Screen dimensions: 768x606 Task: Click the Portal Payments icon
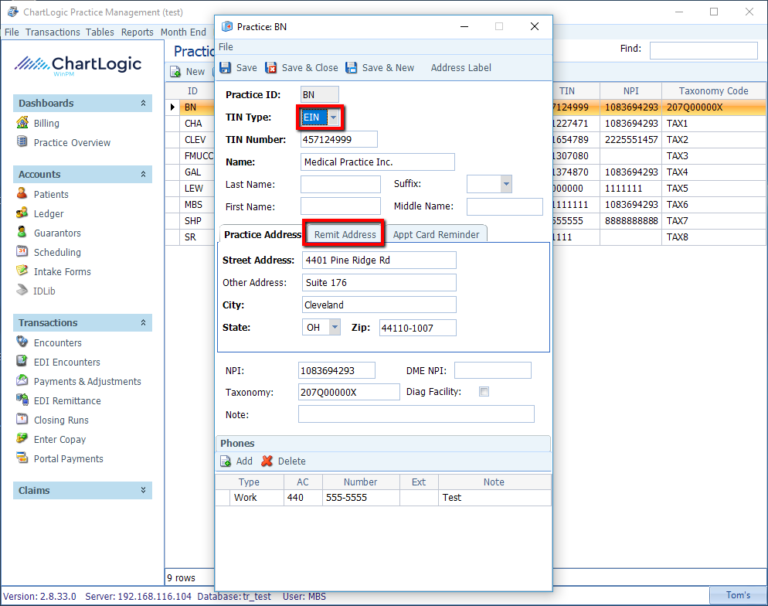point(22,458)
